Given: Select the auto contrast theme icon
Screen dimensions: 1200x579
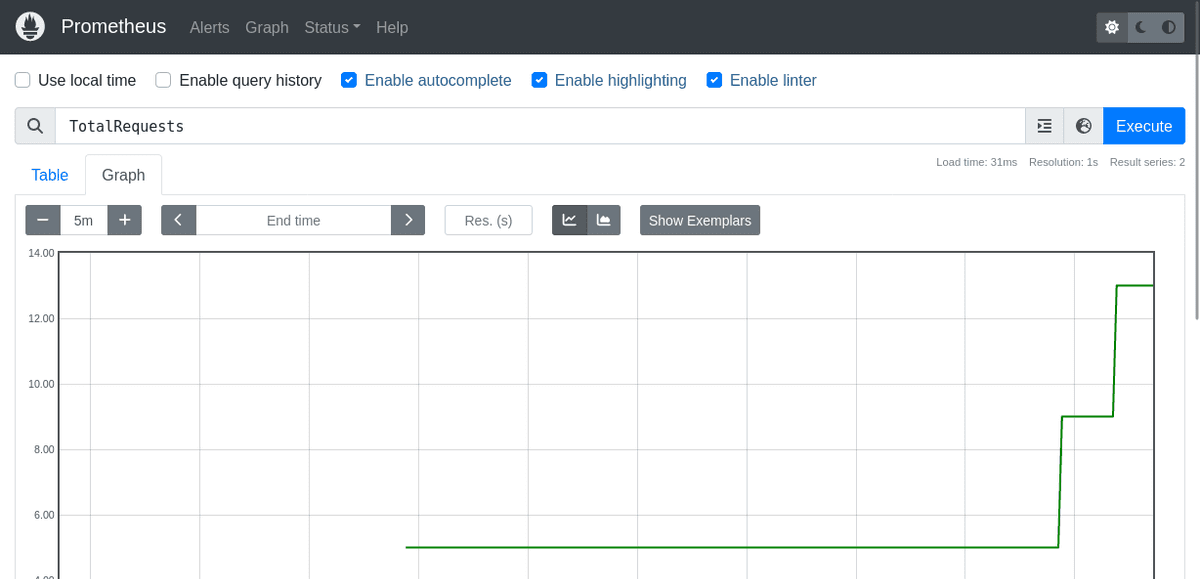Looking at the screenshot, I should click(x=1168, y=28).
